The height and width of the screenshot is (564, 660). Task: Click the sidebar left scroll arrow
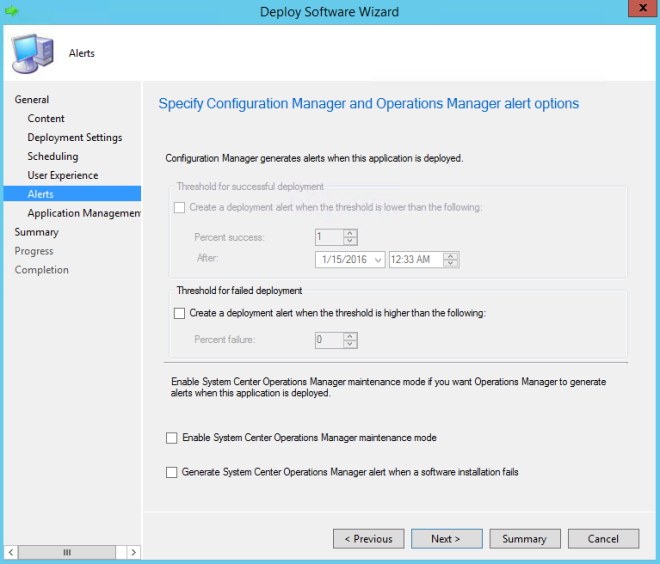point(11,552)
